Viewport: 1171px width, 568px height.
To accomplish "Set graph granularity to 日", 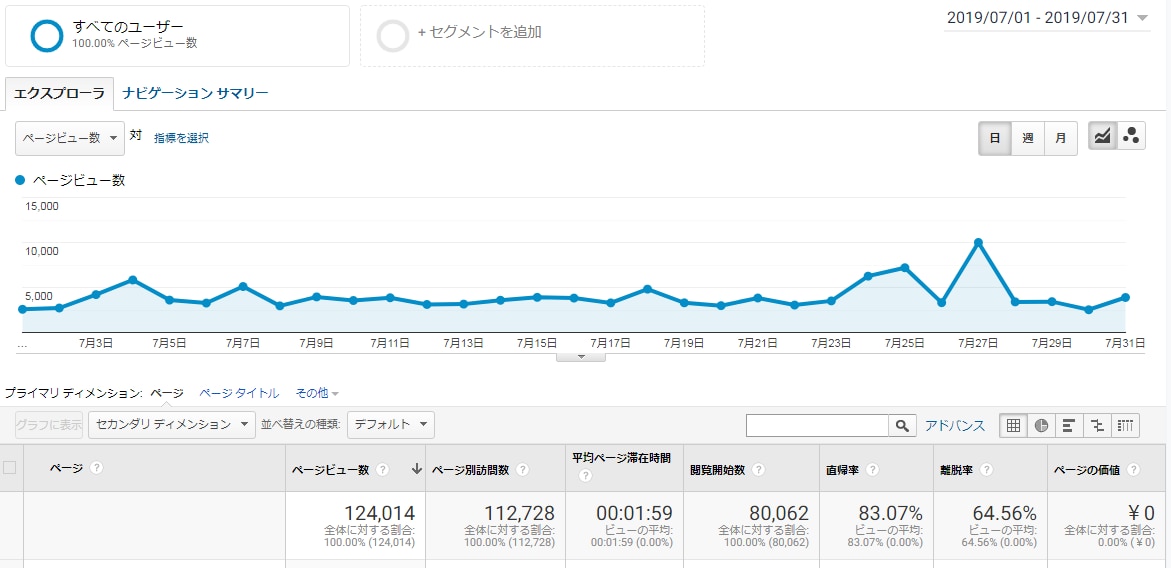I will tap(995, 138).
